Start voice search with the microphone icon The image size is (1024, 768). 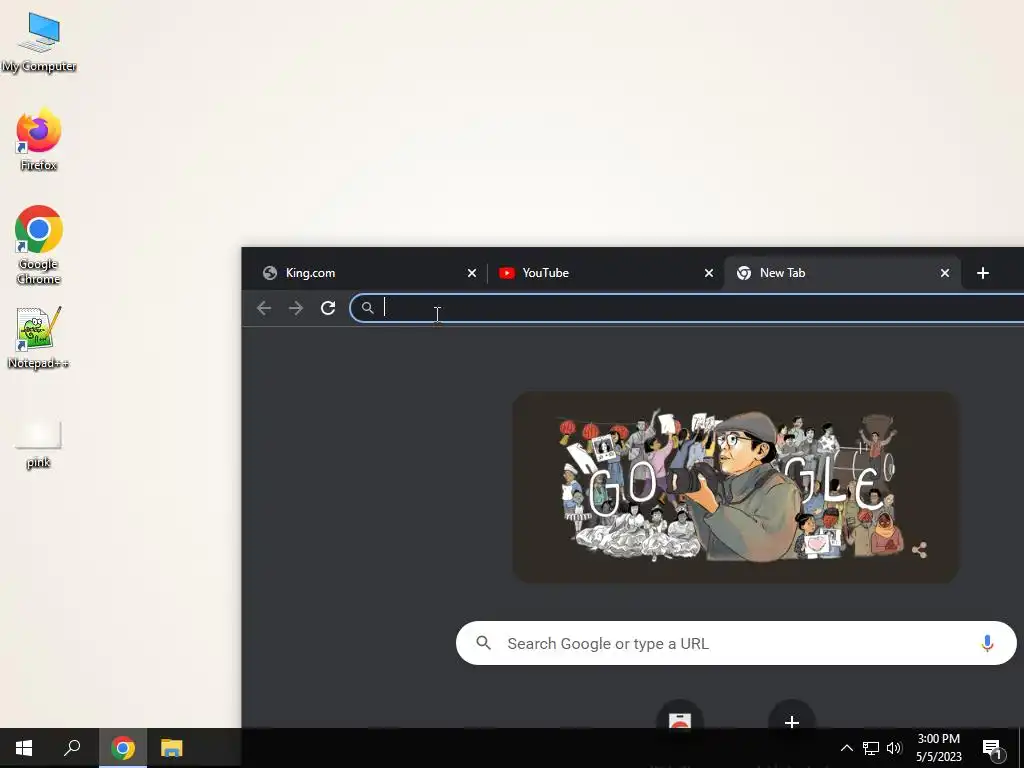[987, 643]
